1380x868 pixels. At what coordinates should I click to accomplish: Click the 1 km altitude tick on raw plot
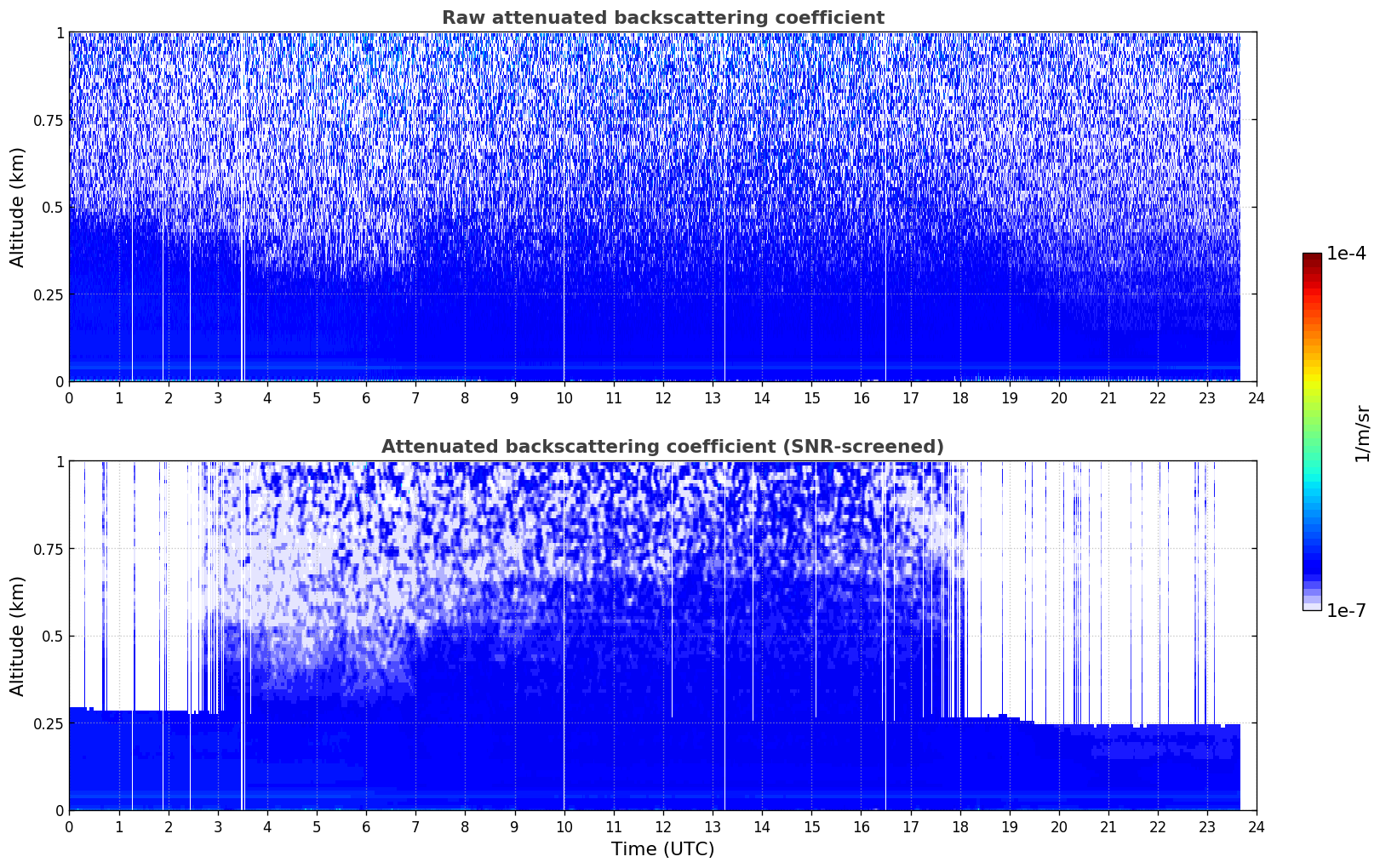click(60, 32)
